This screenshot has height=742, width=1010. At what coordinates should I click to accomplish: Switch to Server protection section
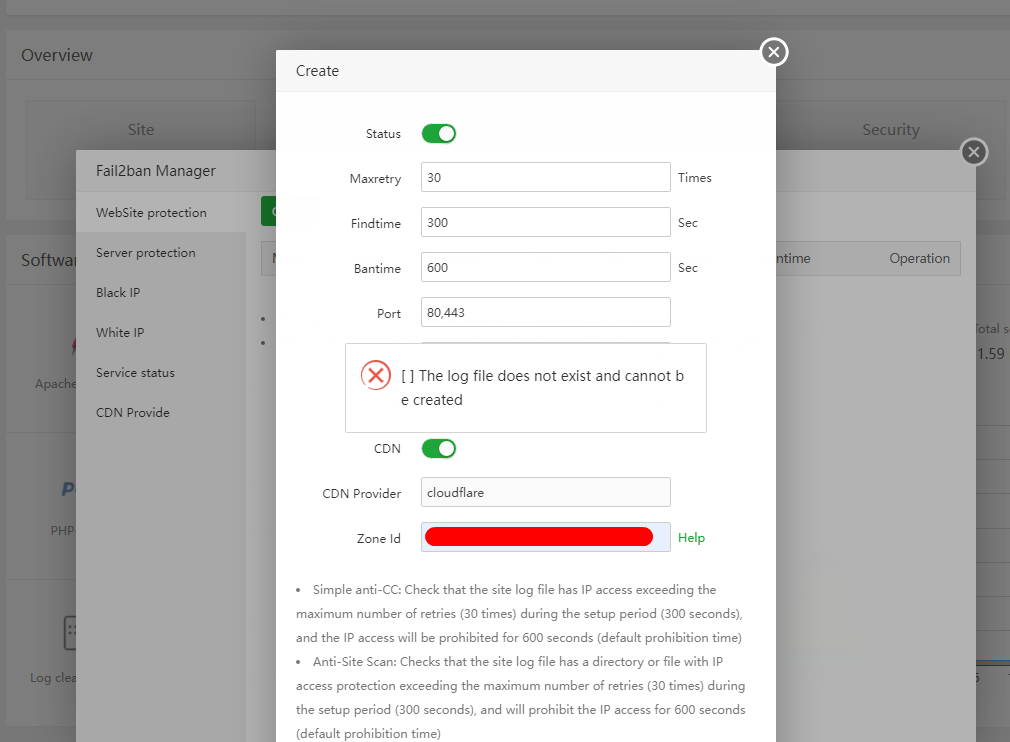pyautogui.click(x=146, y=253)
